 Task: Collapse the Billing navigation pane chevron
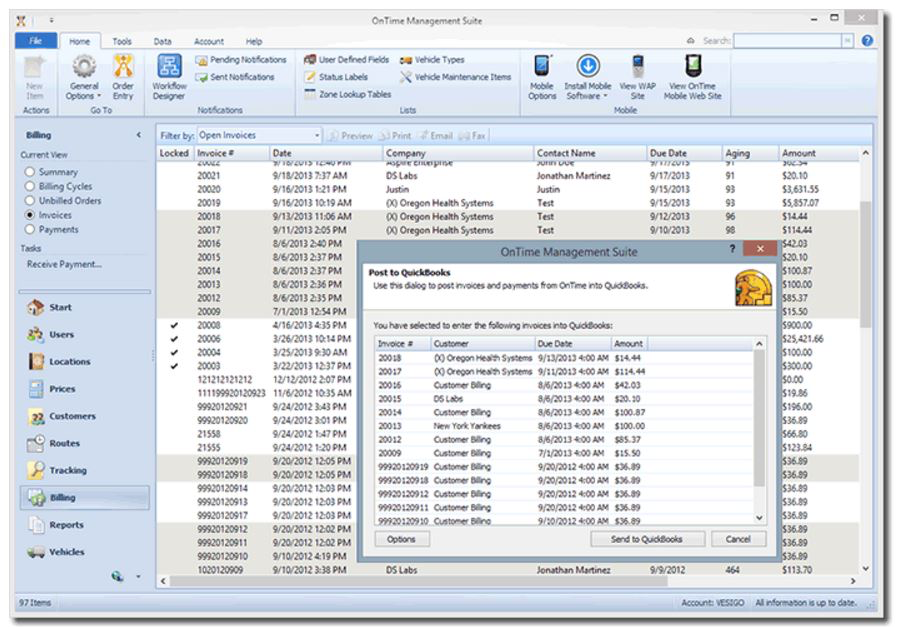click(x=139, y=135)
